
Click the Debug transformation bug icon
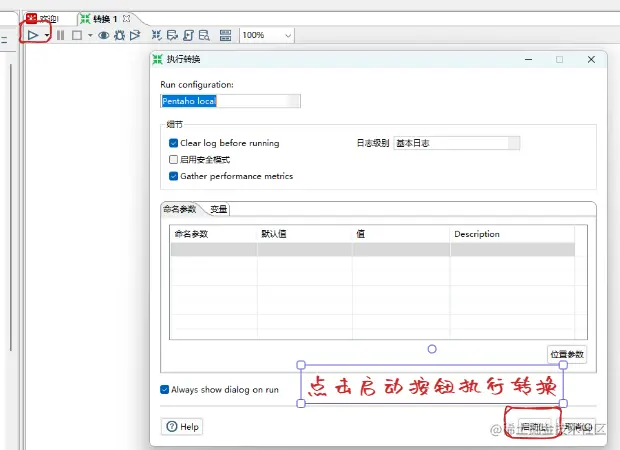(x=119, y=35)
